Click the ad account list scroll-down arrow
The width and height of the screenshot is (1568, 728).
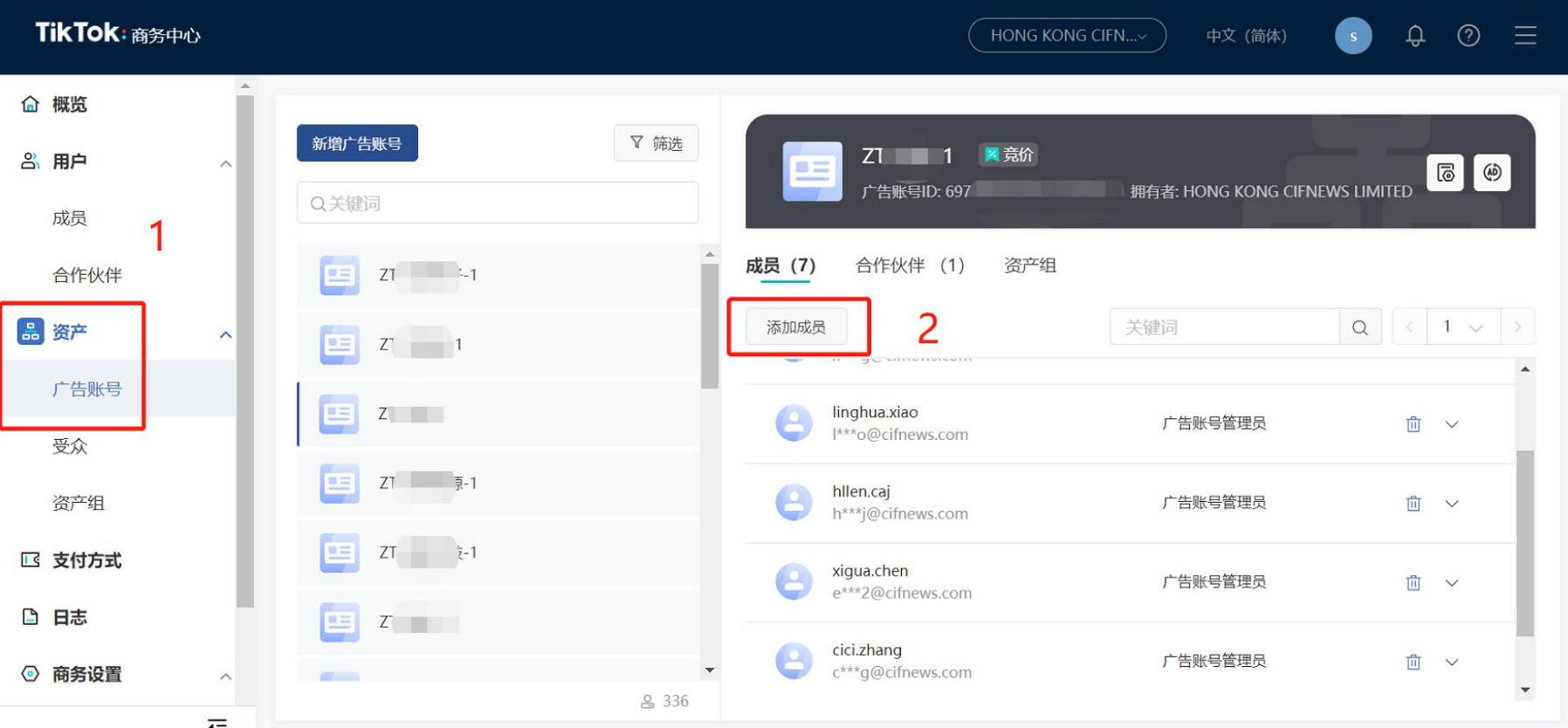coord(710,670)
